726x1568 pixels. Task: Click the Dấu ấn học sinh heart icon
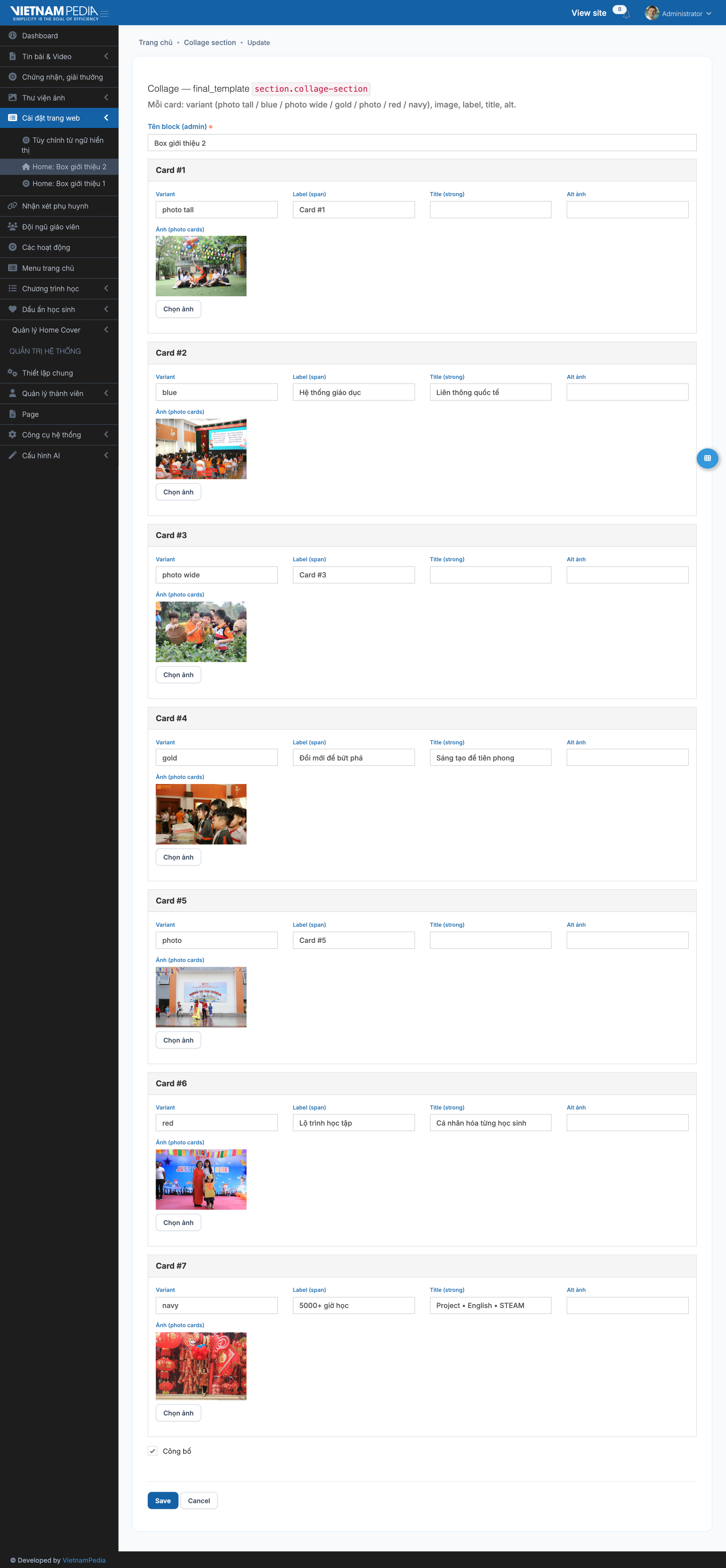[x=12, y=309]
